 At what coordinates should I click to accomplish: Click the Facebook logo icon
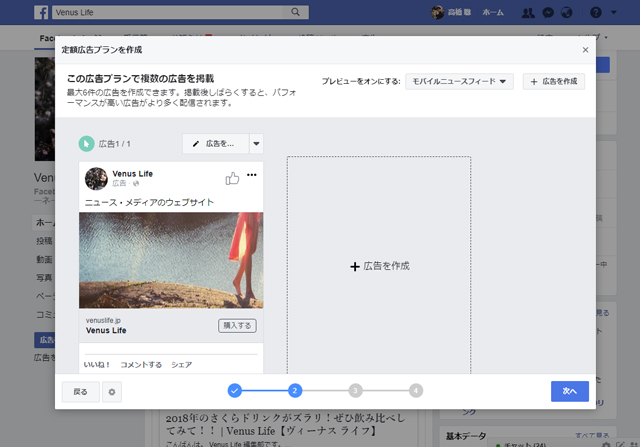coord(41,12)
